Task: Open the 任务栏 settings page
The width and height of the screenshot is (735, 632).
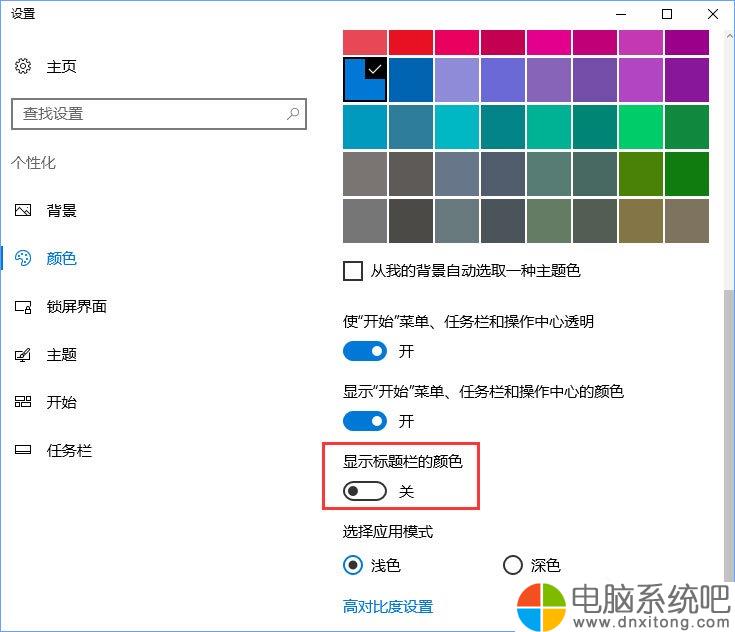Action: point(69,450)
